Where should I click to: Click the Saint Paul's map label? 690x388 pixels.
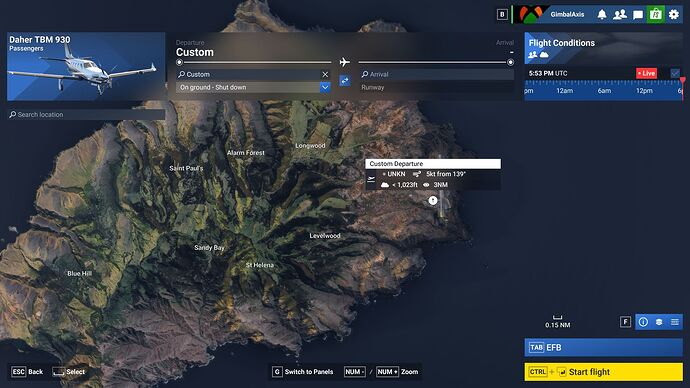tap(187, 168)
